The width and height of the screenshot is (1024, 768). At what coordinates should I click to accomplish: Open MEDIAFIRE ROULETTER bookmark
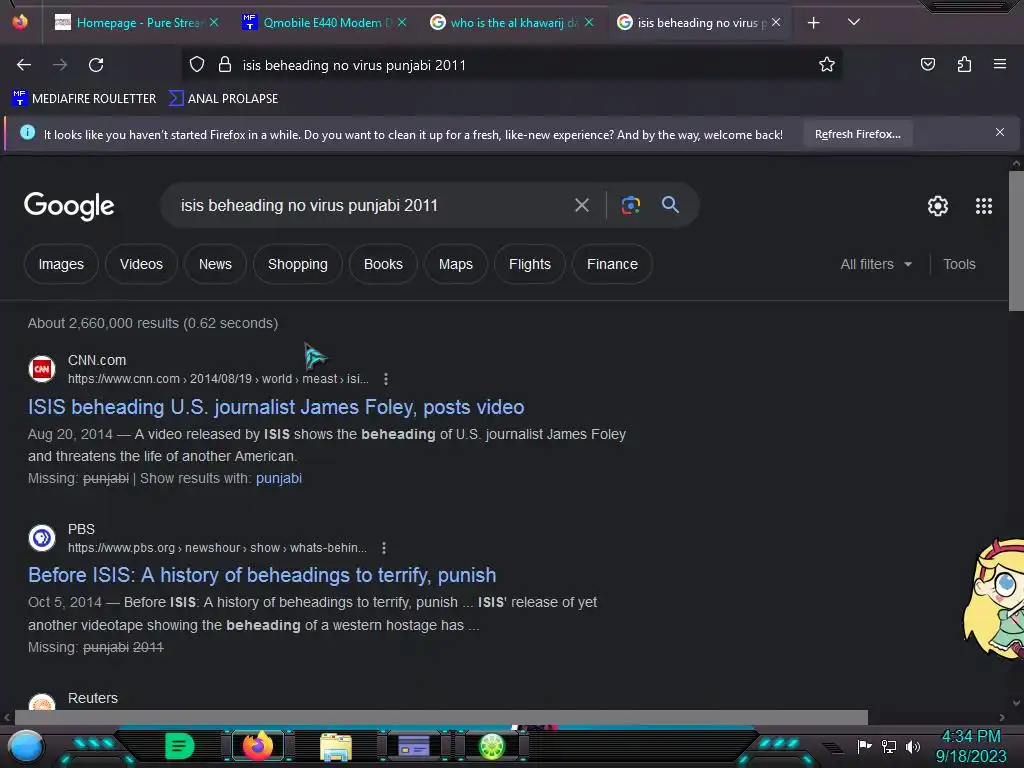click(84, 99)
